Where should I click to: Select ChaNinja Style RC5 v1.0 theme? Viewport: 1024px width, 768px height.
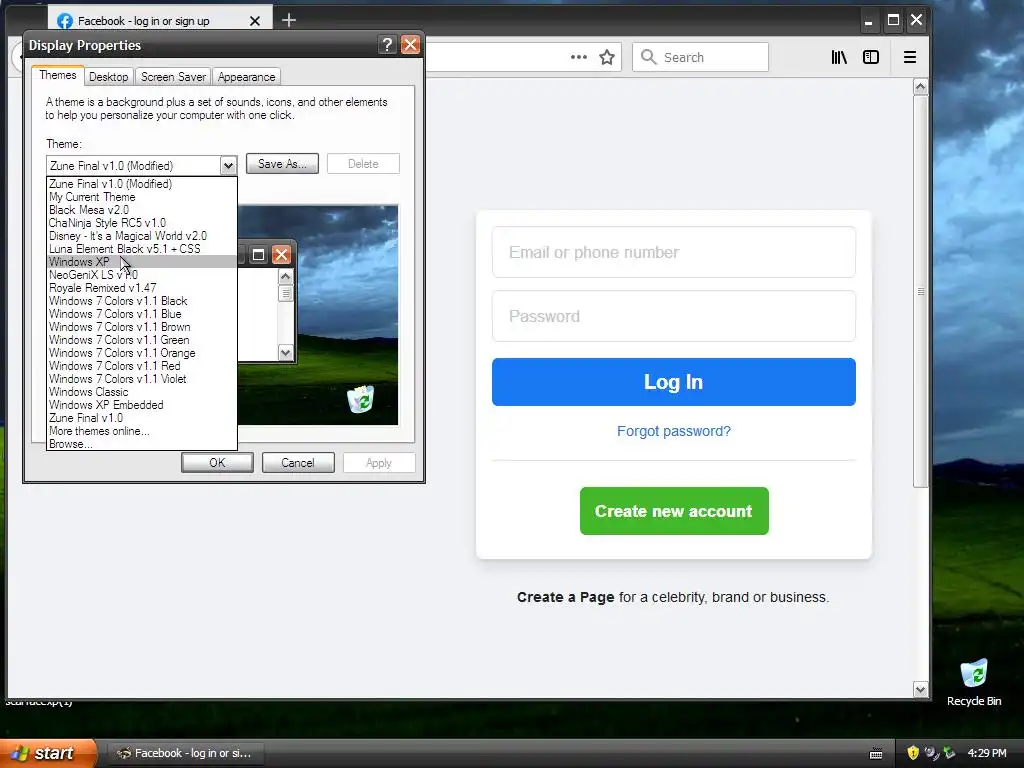(x=142, y=223)
